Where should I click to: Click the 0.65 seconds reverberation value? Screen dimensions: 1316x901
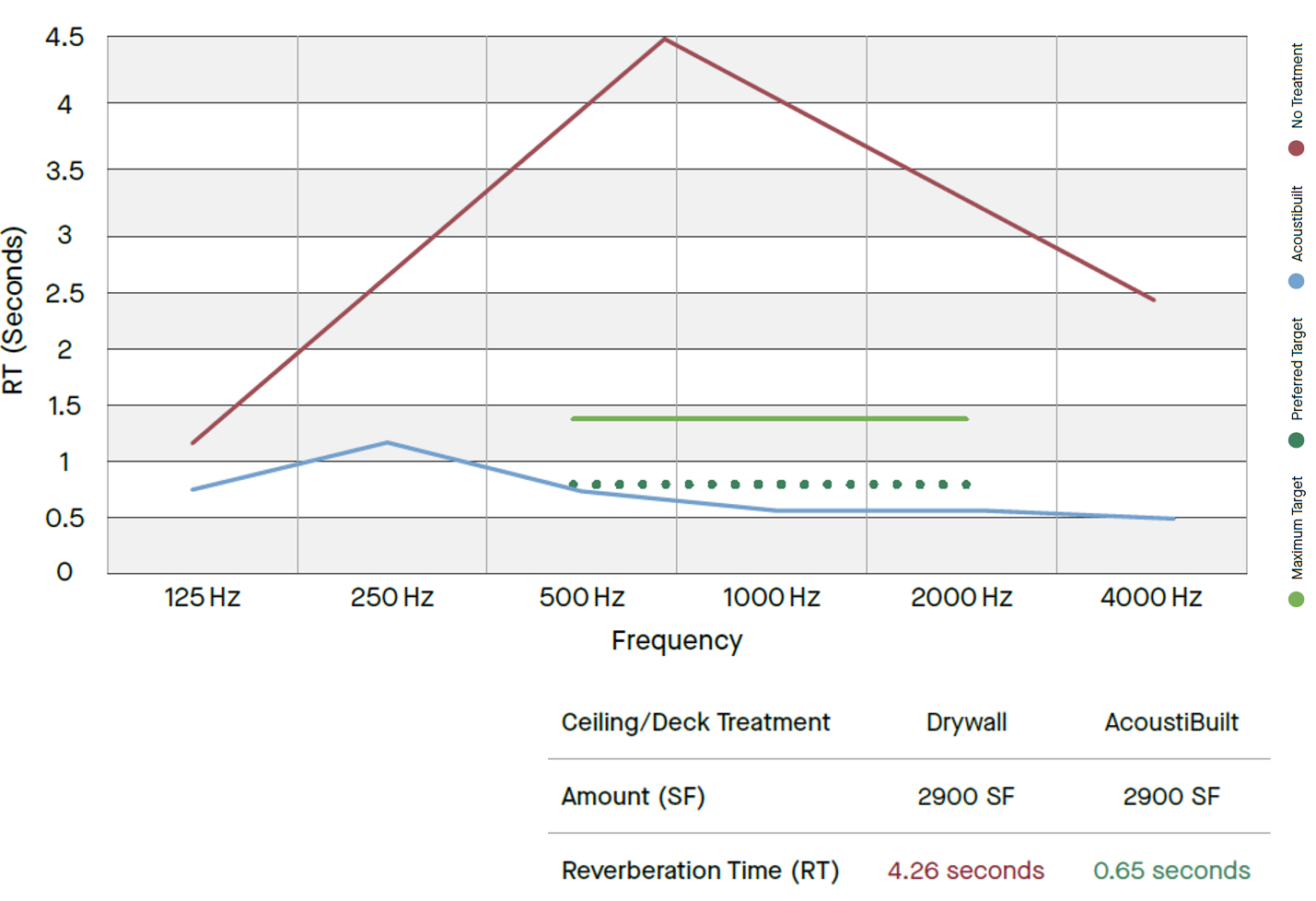[1171, 871]
